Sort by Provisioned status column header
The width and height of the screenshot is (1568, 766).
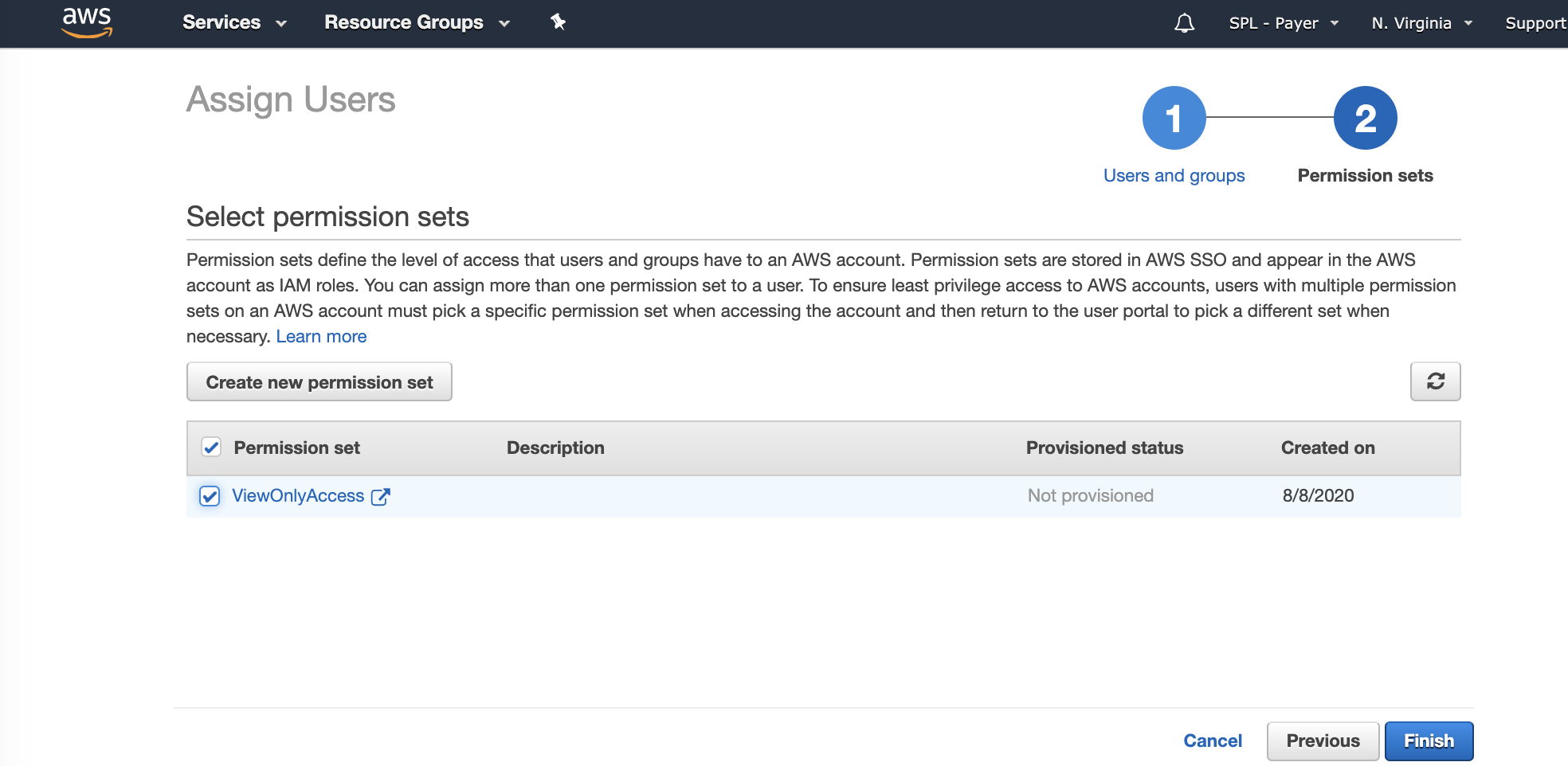pos(1104,447)
